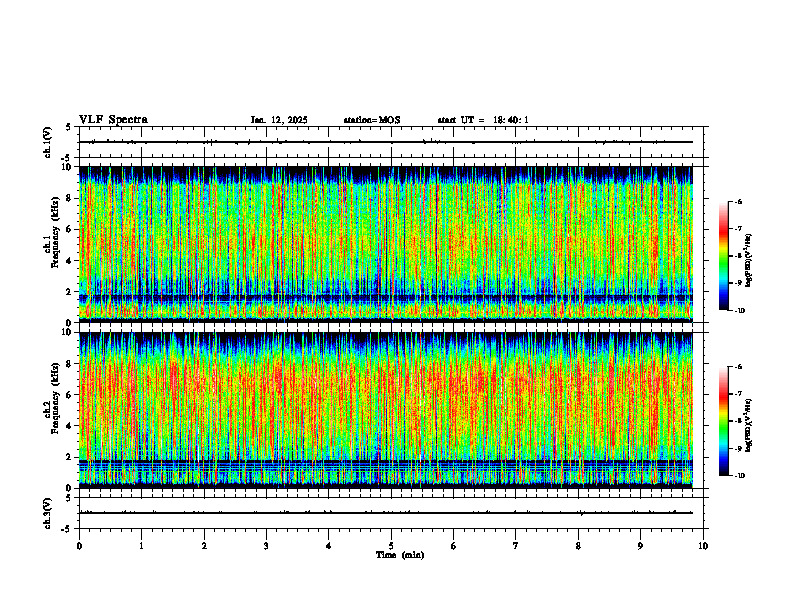792x612 pixels.
Task: Click time axis tick label "9"
Action: point(640,546)
